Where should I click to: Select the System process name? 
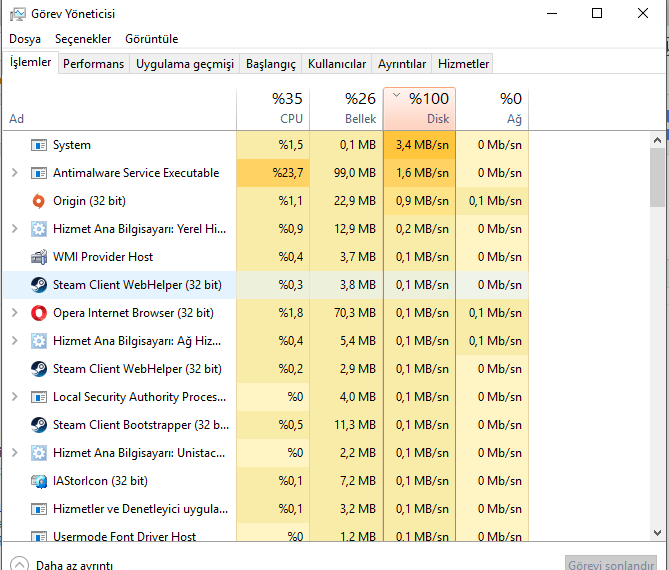tap(72, 145)
